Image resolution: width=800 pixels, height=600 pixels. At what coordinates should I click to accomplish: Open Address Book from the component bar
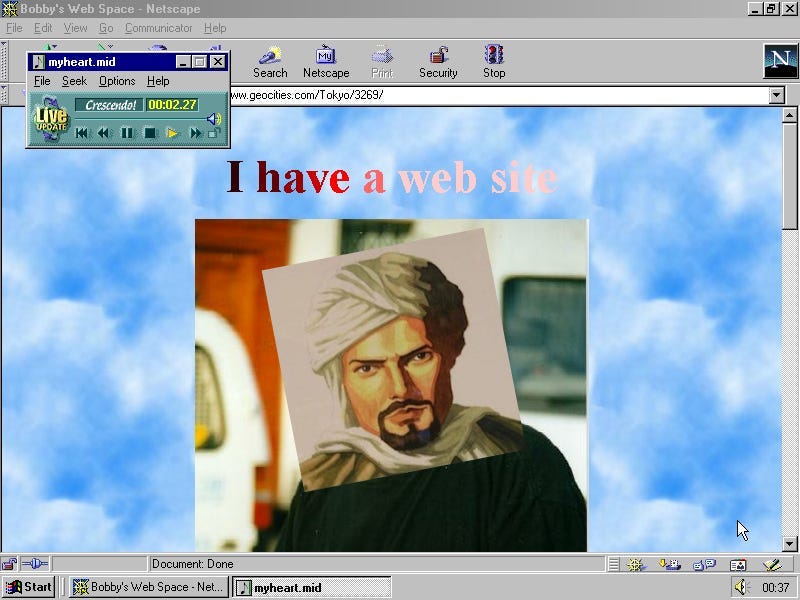738,564
